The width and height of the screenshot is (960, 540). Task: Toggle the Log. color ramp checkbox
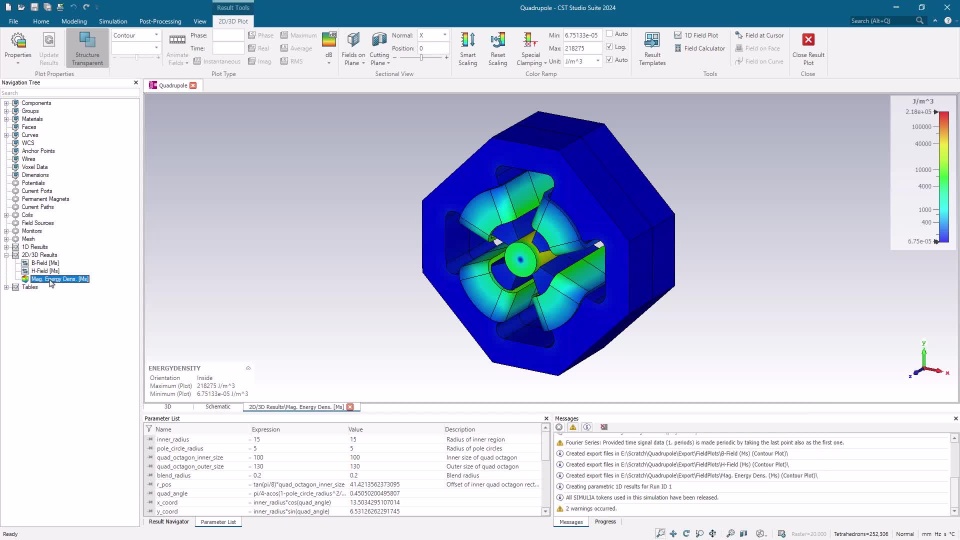click(609, 47)
